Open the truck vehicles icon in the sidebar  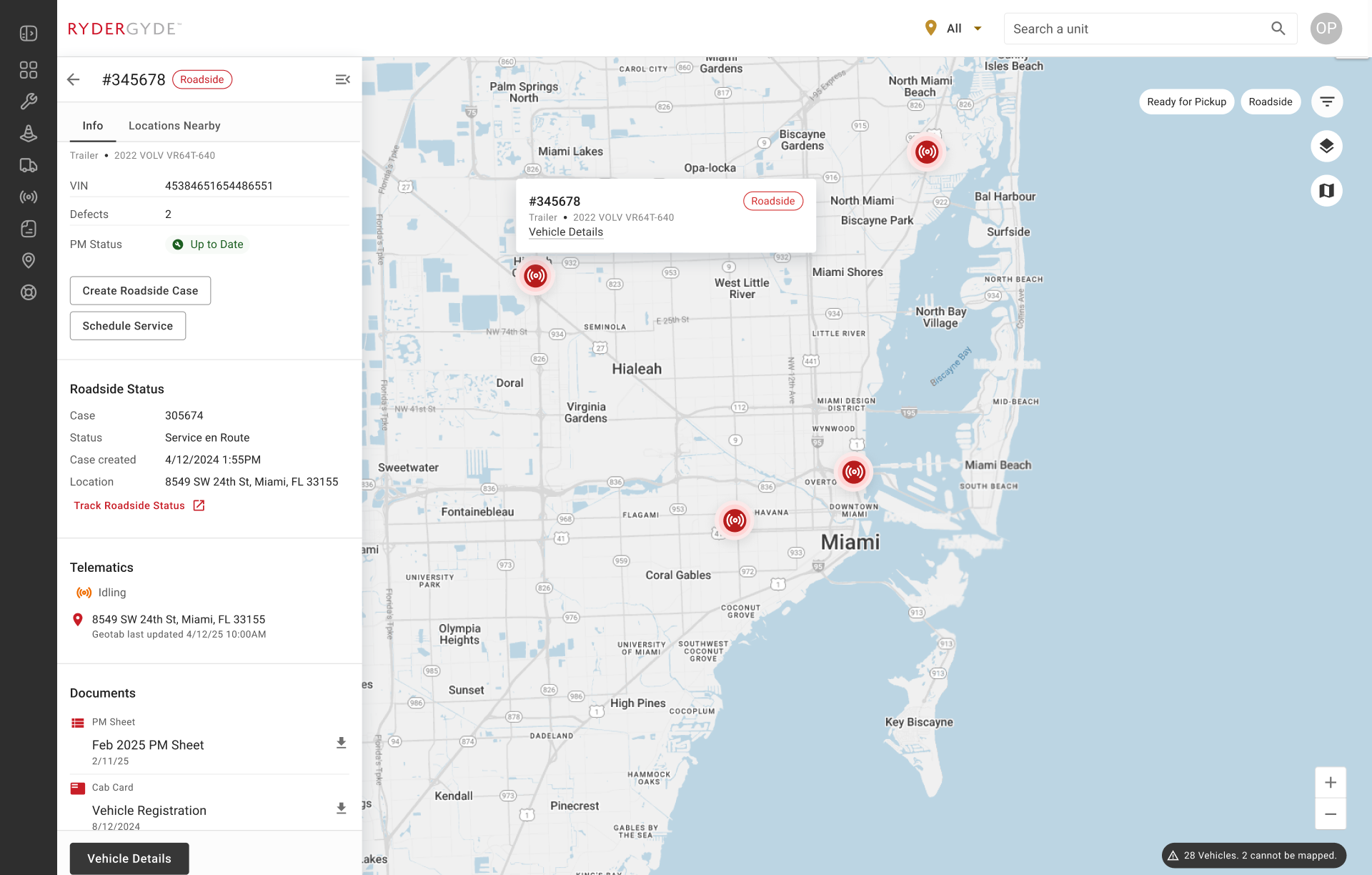[x=29, y=165]
